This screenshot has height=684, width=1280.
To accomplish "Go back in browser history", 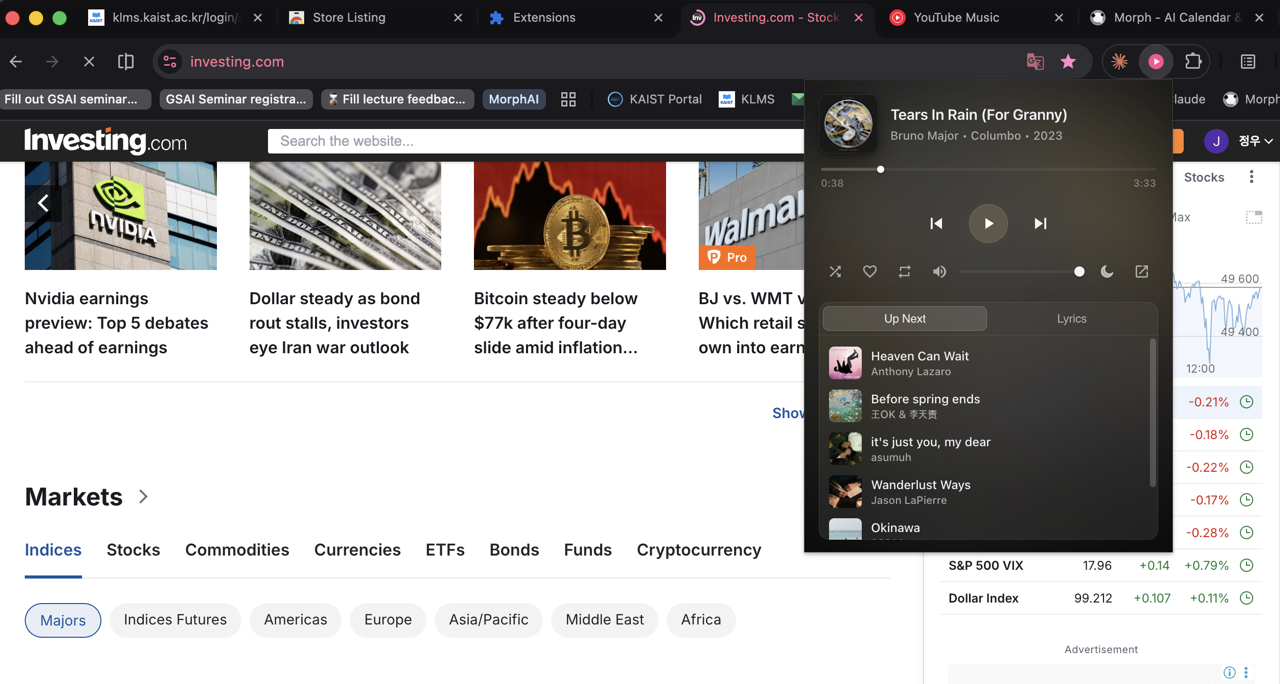I will pos(16,62).
